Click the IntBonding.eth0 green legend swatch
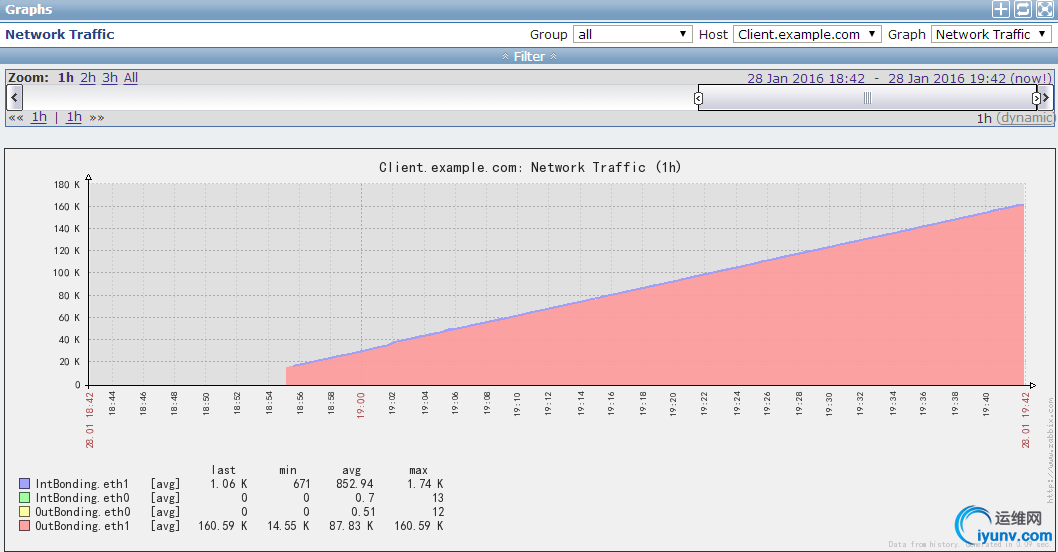Viewport: 1058px width, 552px height. coord(25,498)
